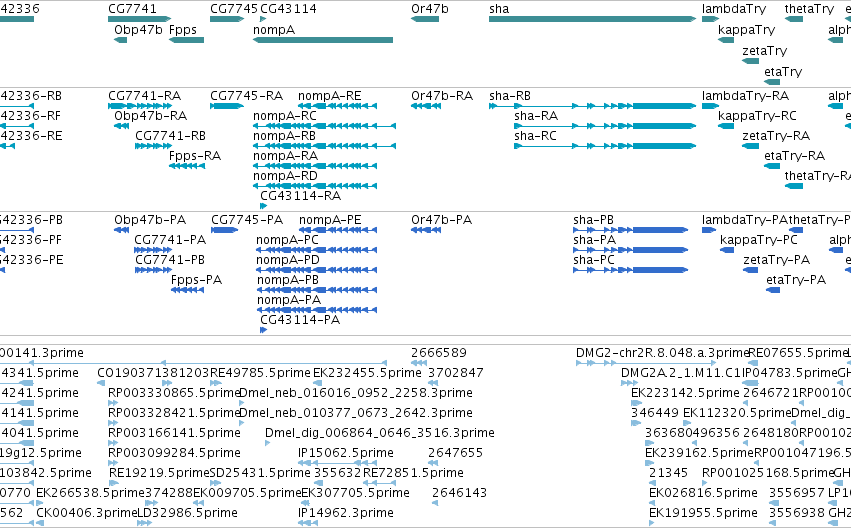Image resolution: width=851 pixels, height=528 pixels.
Task: Click protein nompA-PC label
Action: coord(288,240)
